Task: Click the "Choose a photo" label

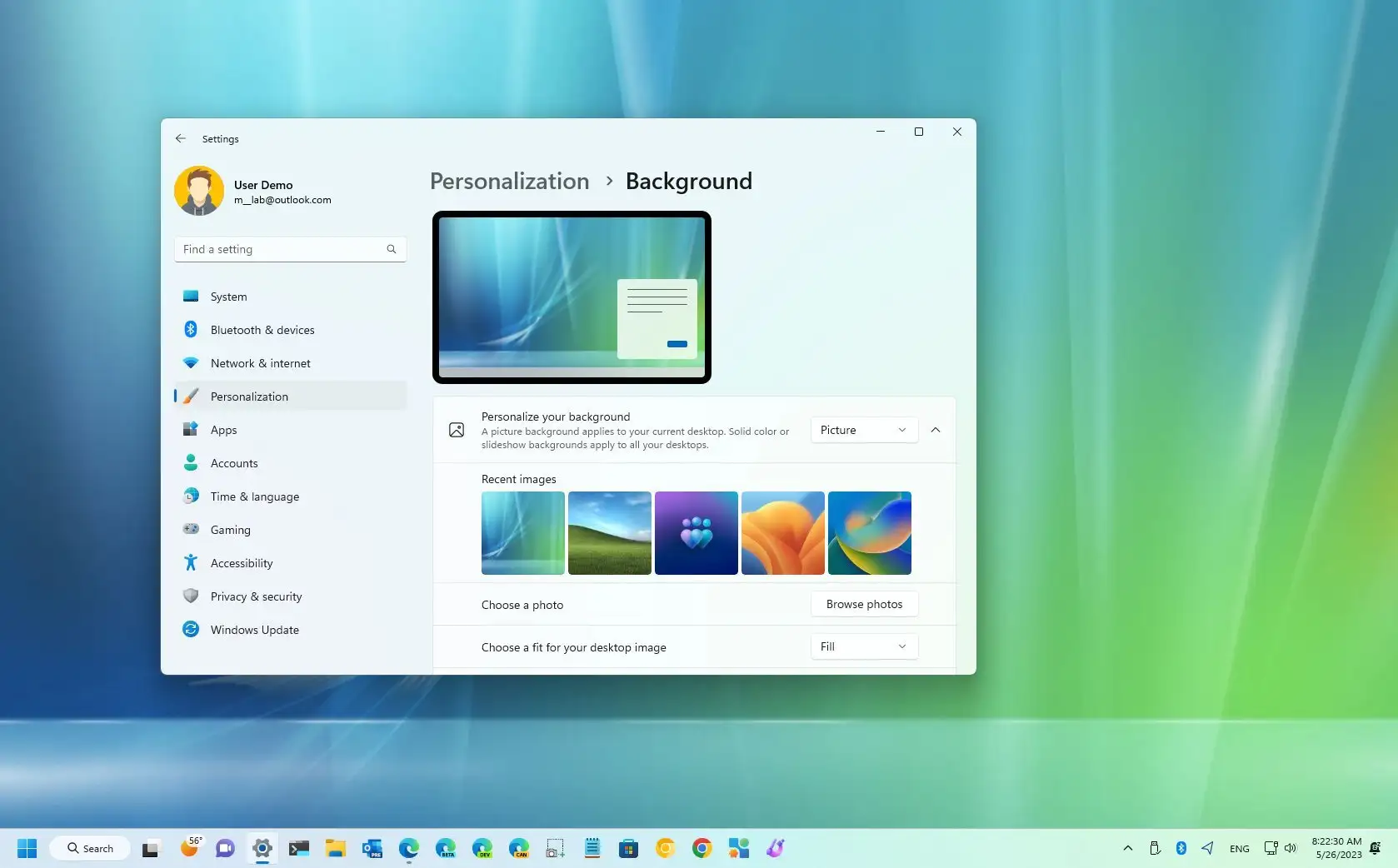Action: point(522,605)
